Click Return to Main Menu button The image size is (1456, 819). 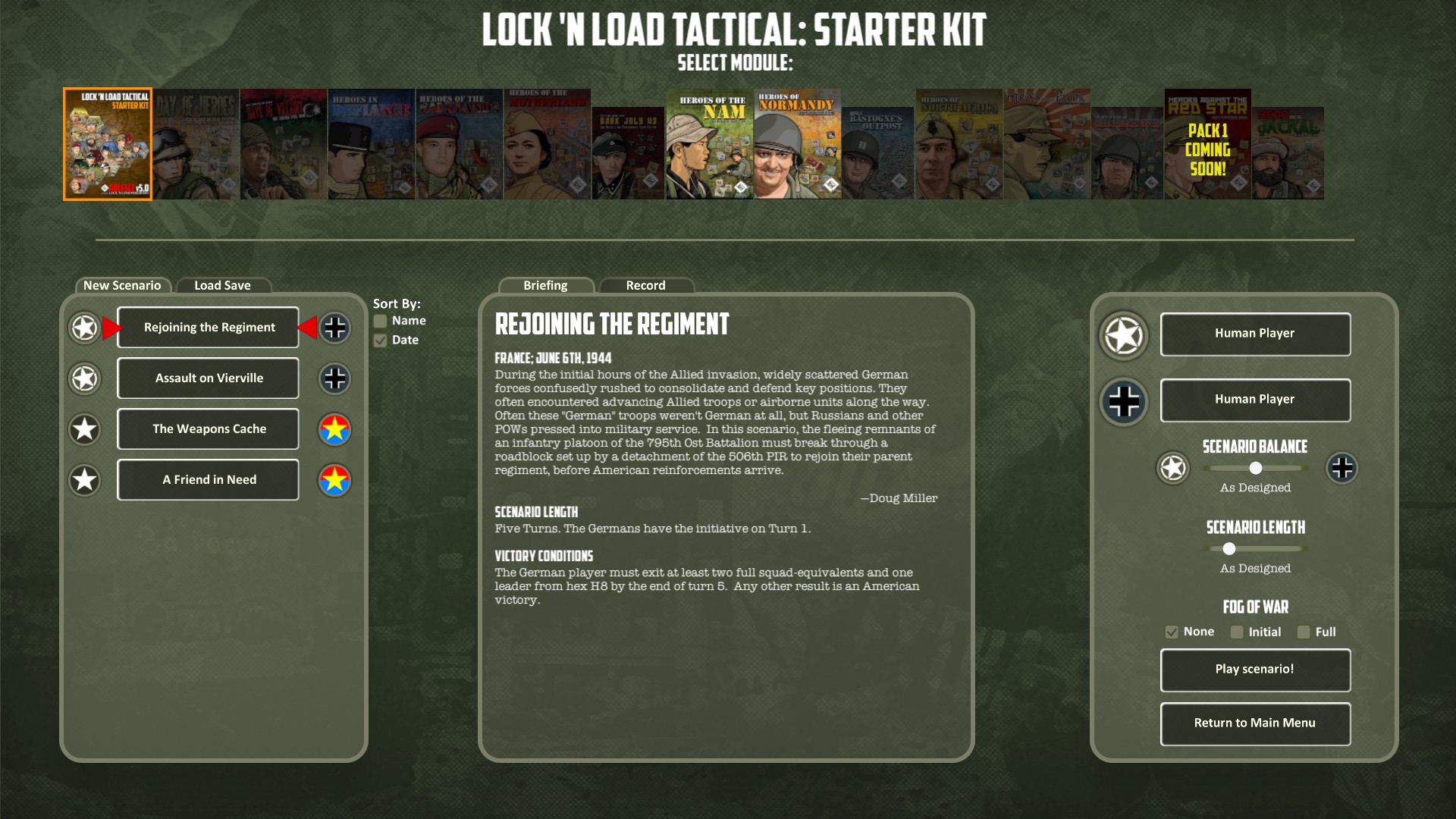coord(1255,723)
